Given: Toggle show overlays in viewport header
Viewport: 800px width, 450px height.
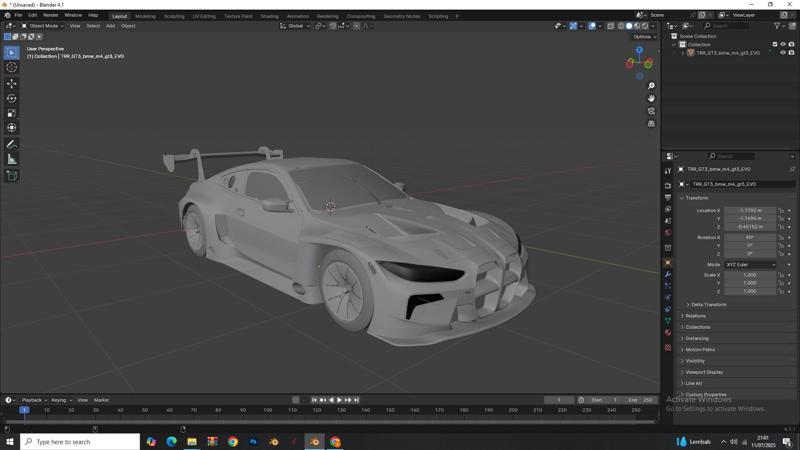Looking at the screenshot, I should (x=592, y=26).
